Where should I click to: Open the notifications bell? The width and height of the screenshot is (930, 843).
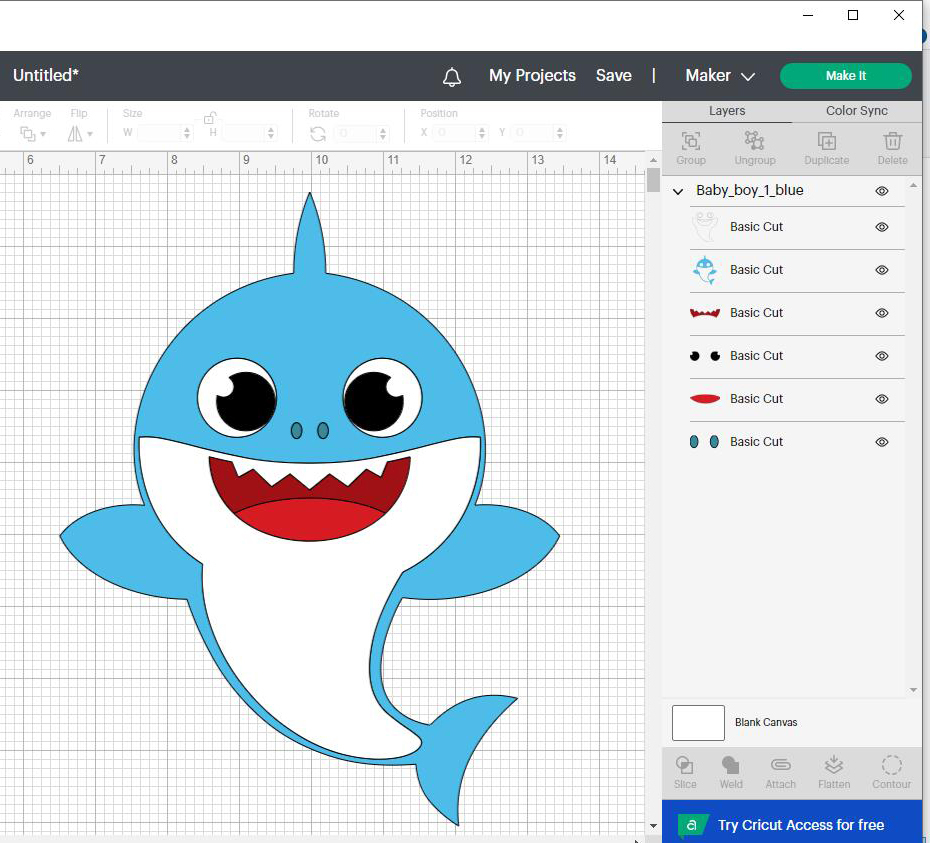[452, 77]
